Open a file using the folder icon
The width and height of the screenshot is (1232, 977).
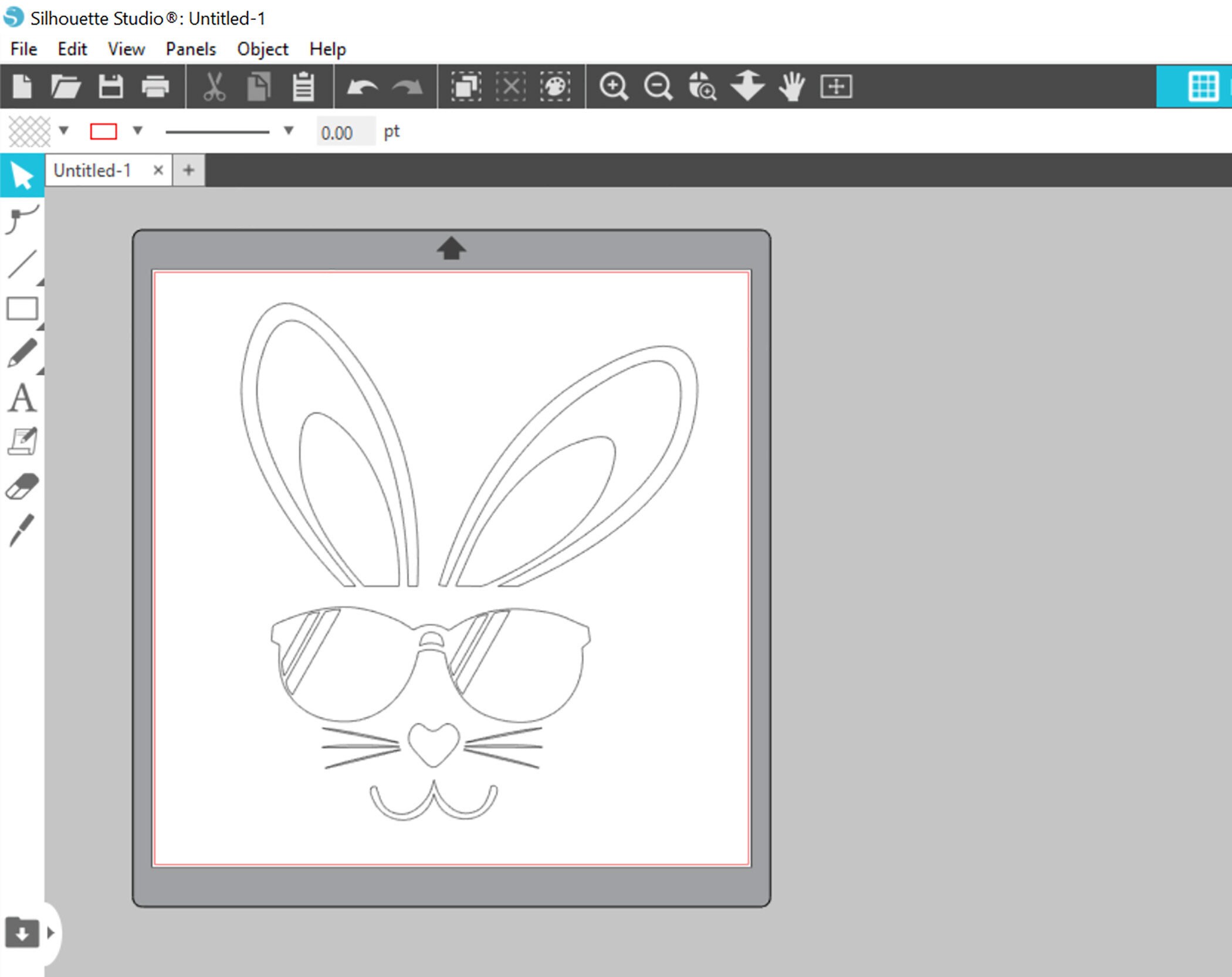pos(66,87)
